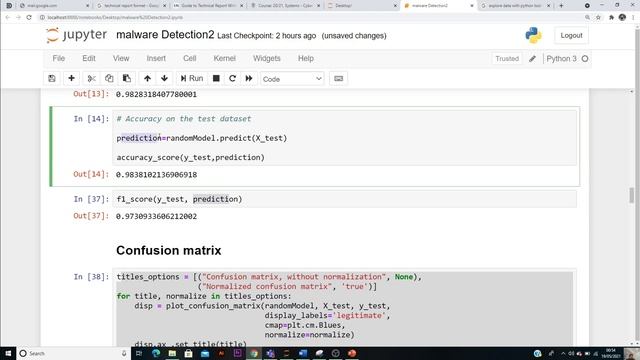This screenshot has width=640, height=360.
Task: Click the Python logo in header
Action: [533, 36]
